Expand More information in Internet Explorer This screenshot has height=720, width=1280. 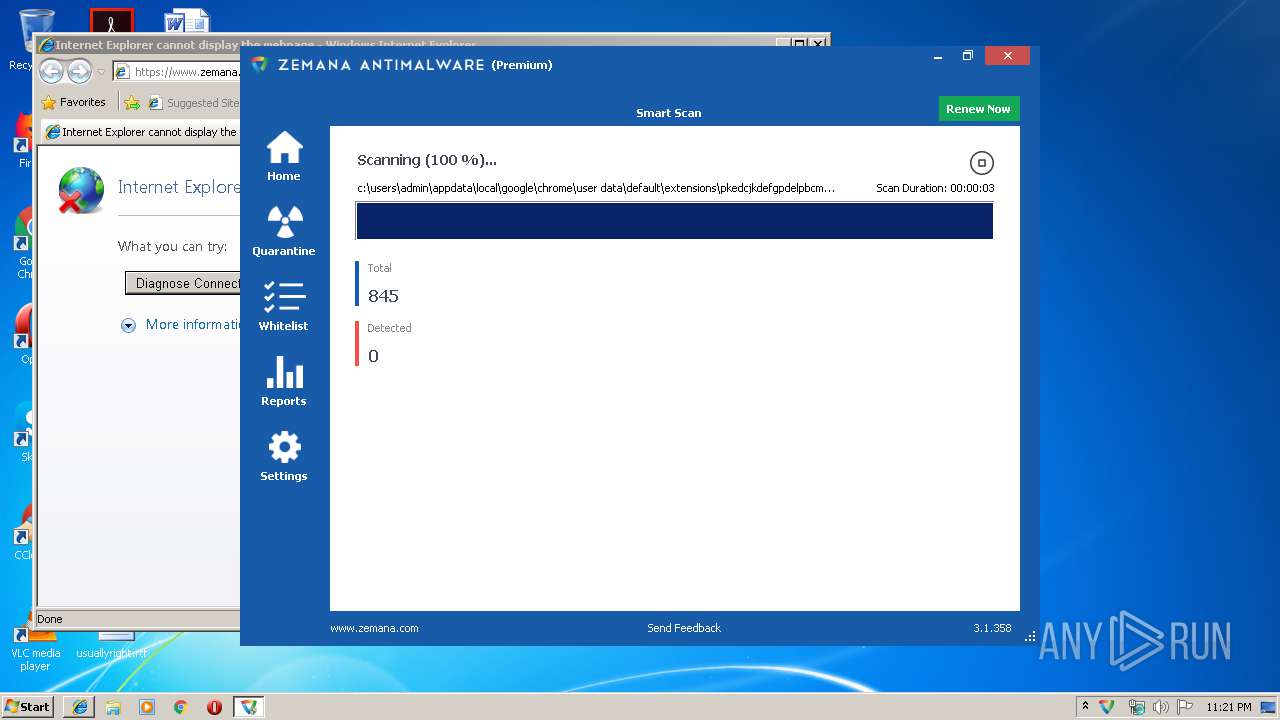coord(181,324)
